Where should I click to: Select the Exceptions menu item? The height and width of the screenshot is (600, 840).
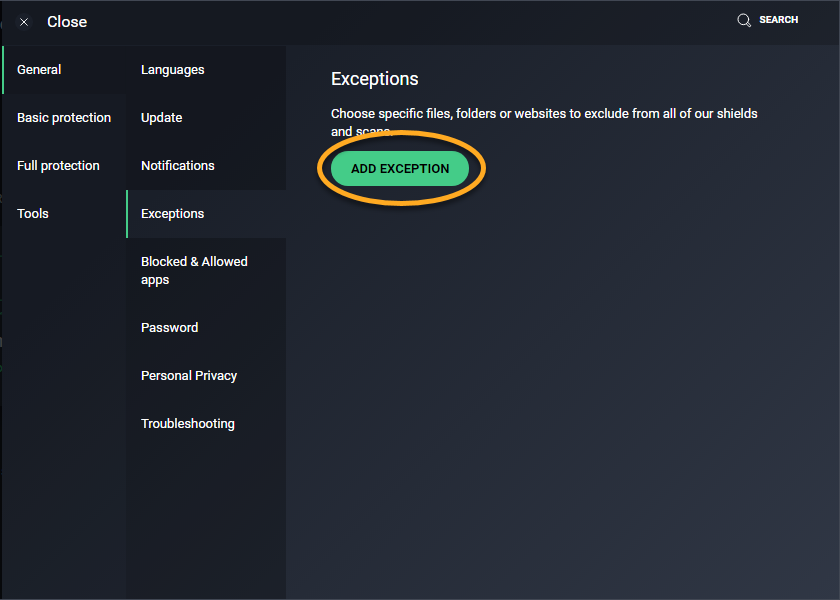[172, 214]
